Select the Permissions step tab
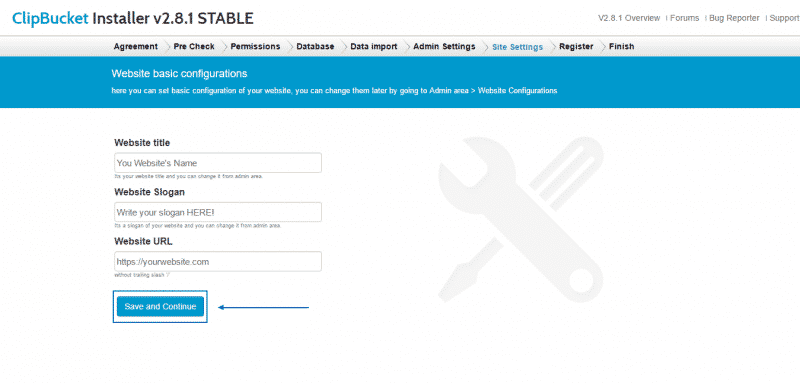The image size is (800, 383). click(255, 46)
